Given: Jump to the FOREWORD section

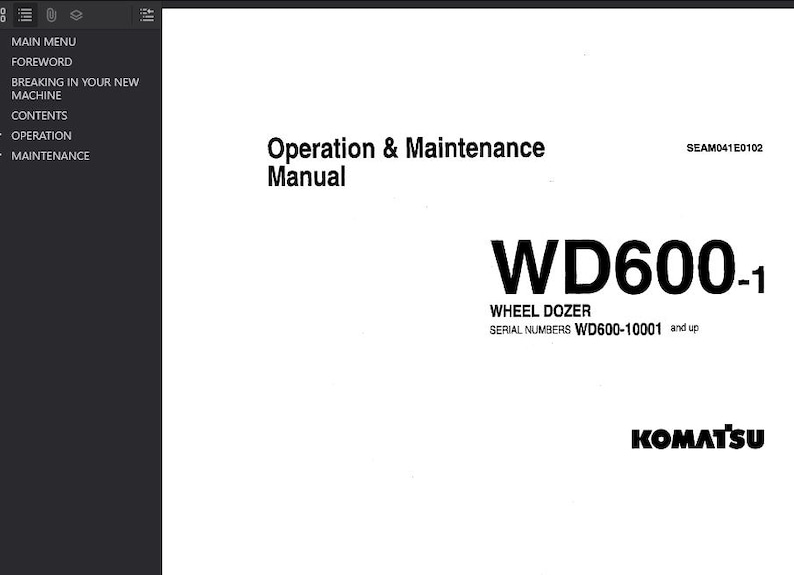Looking at the screenshot, I should pyautogui.click(x=42, y=62).
